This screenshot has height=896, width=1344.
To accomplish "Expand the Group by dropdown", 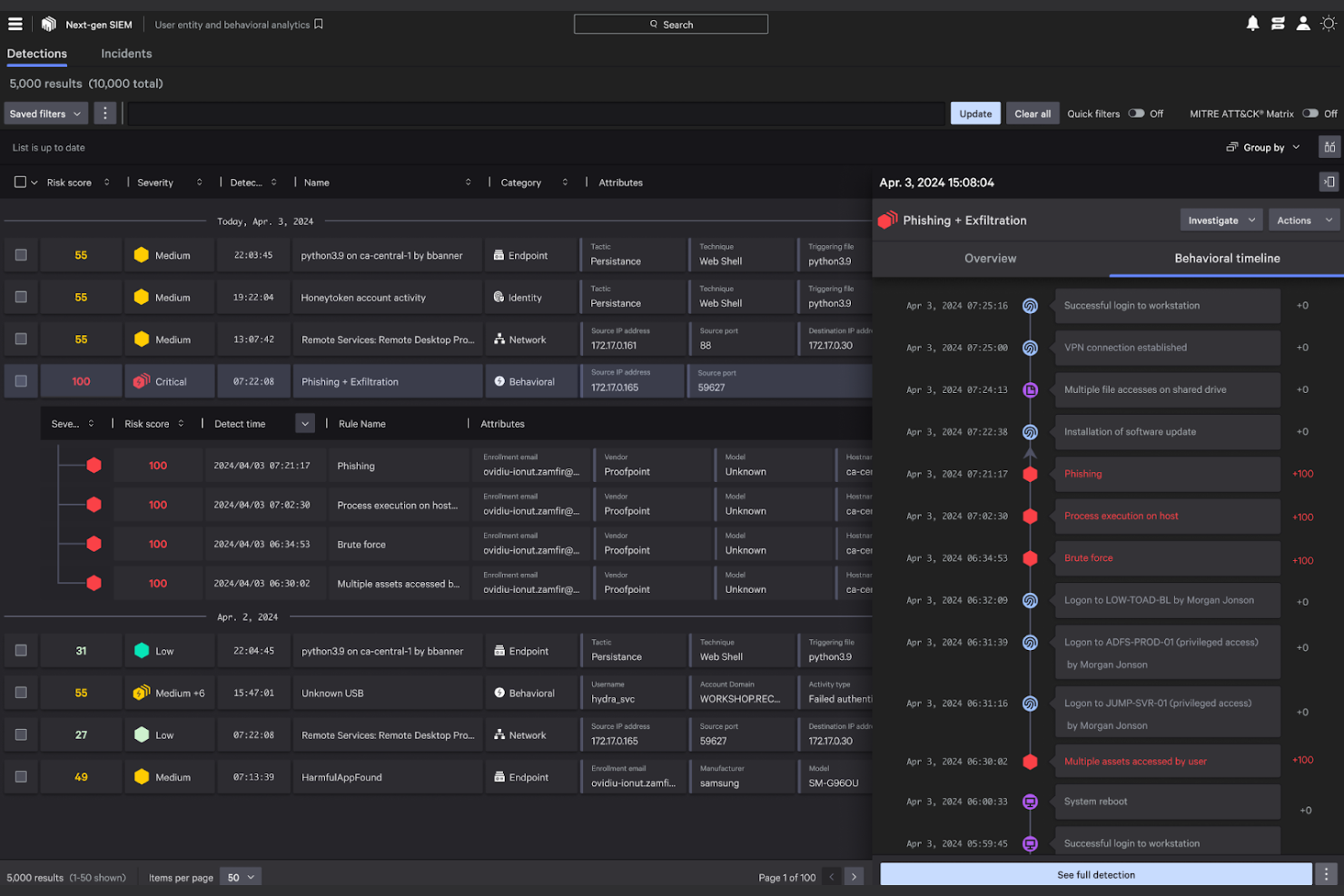I will tap(1263, 146).
